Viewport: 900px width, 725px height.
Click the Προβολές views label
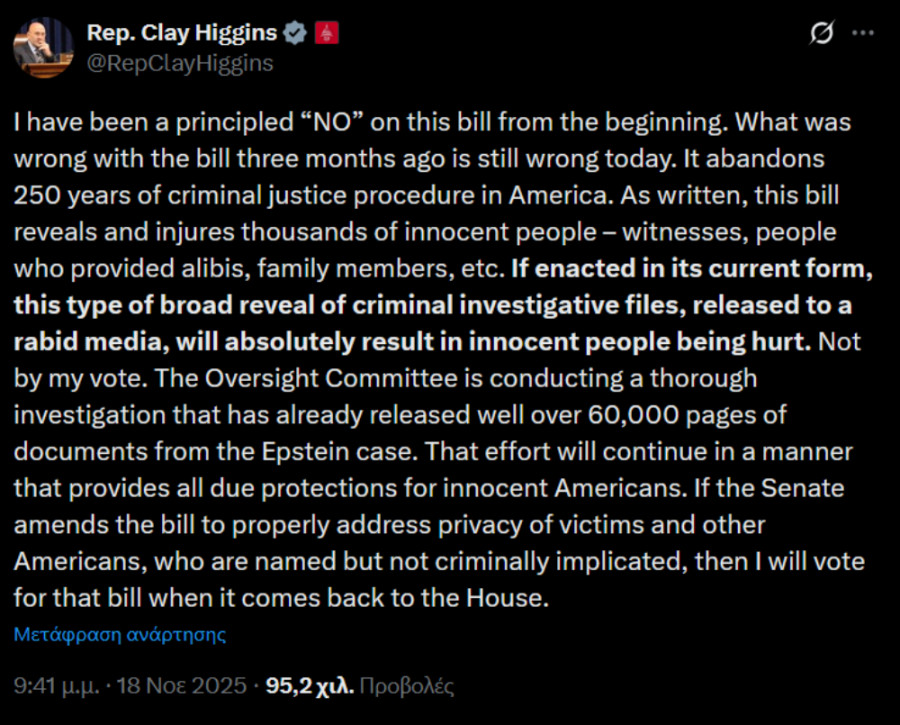click(406, 687)
